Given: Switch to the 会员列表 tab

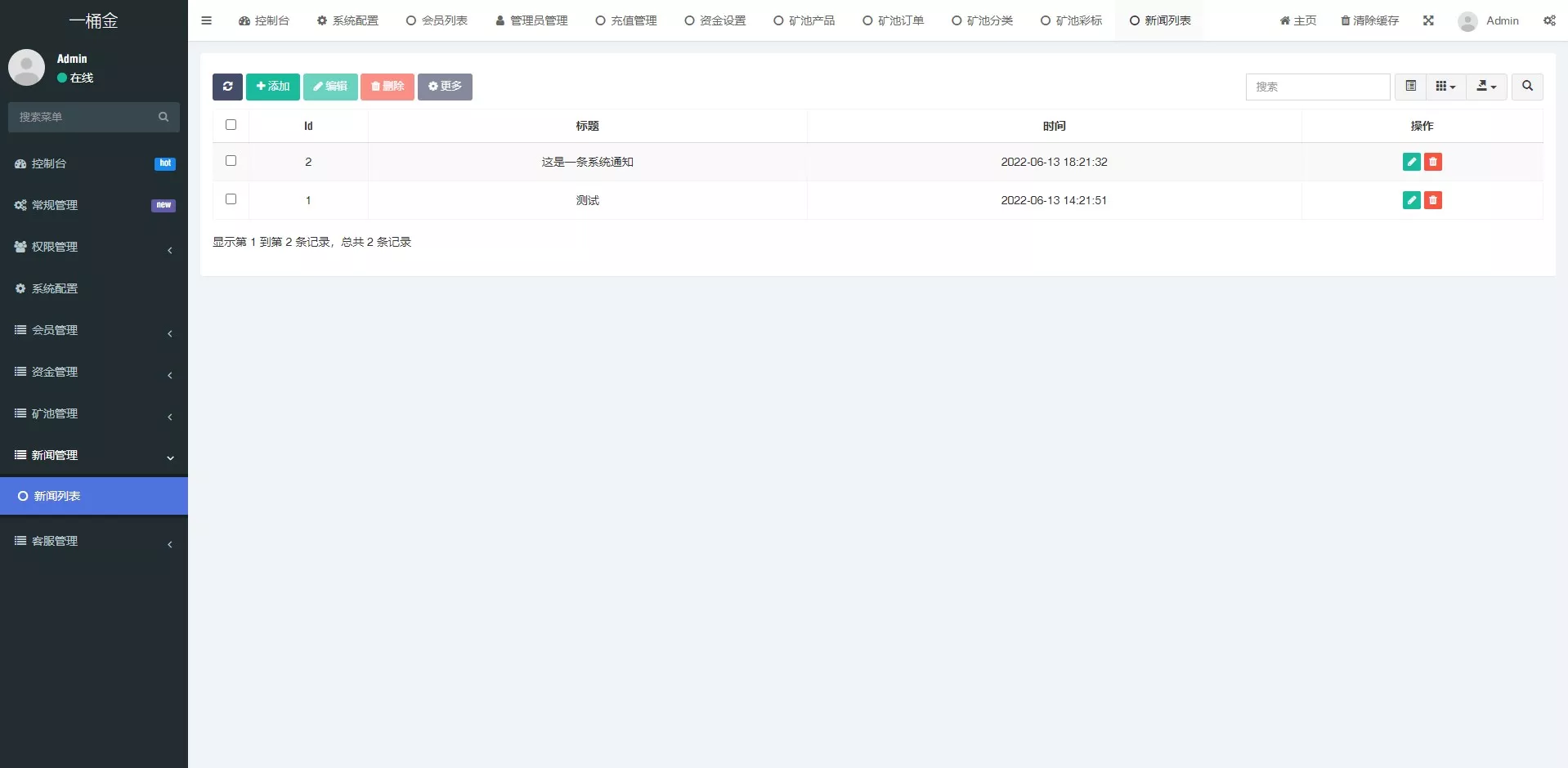Looking at the screenshot, I should coord(437,20).
